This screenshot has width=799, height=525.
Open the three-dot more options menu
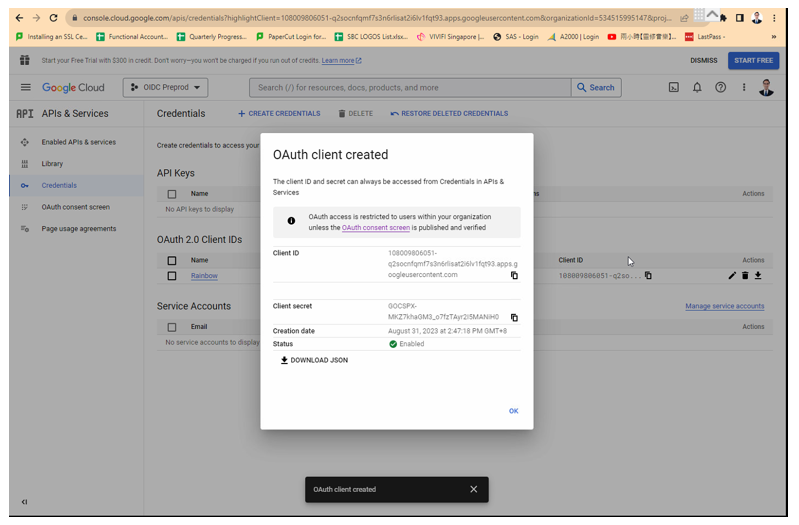click(x=743, y=87)
